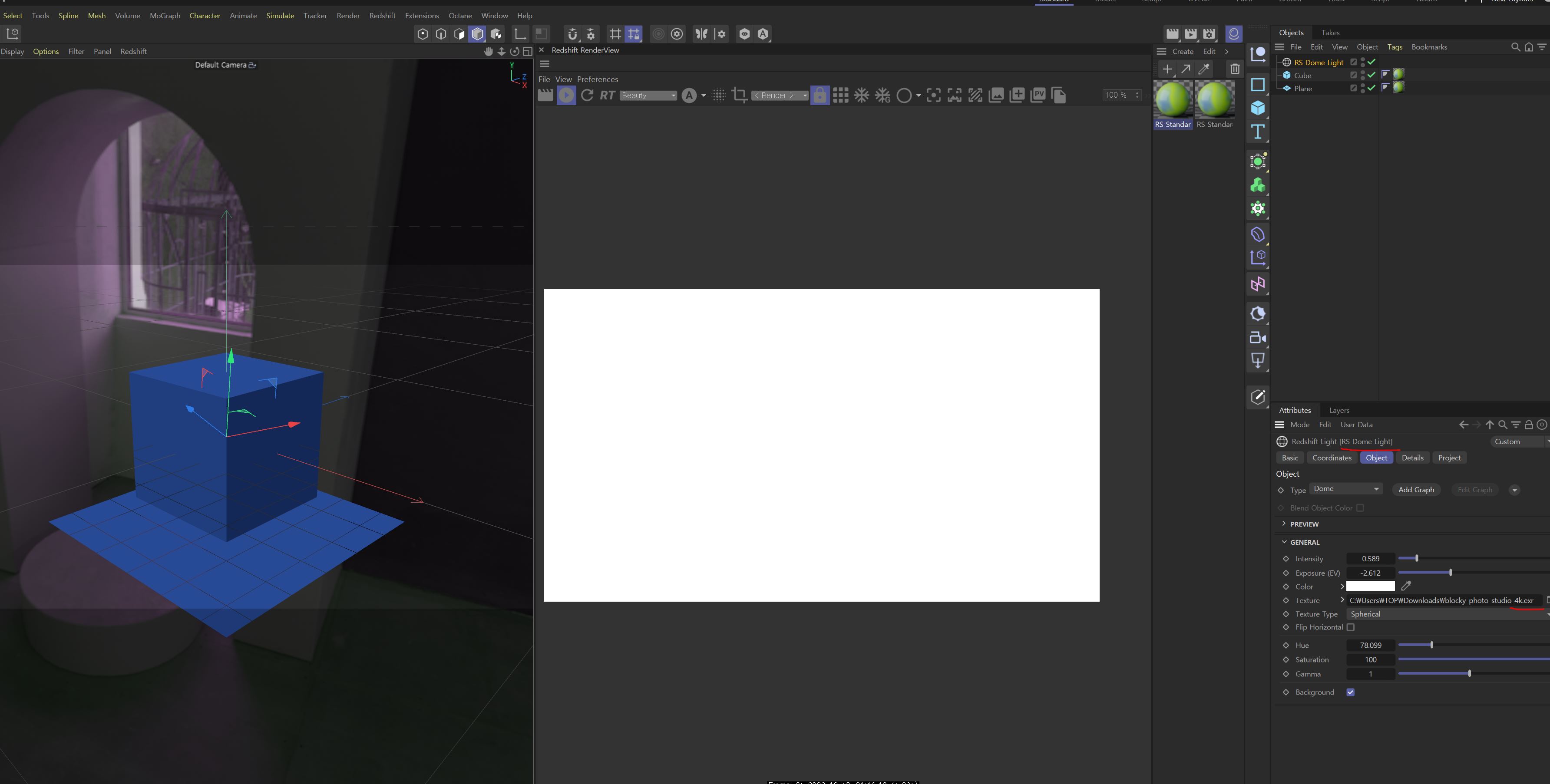Click the material eyedropper icon
This screenshot has width=1550, height=784.
(1204, 69)
